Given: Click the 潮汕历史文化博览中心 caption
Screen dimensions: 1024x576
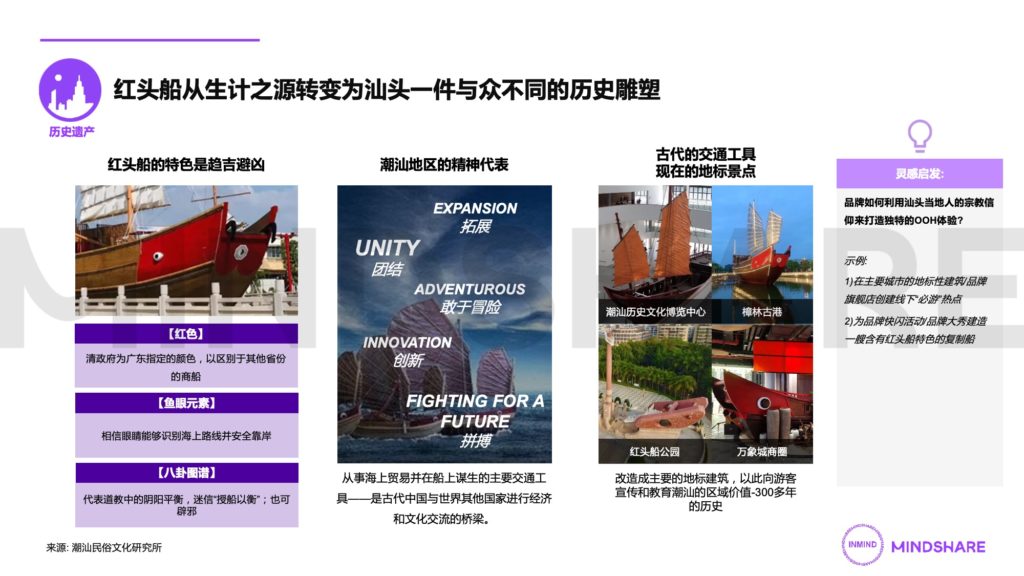Looking at the screenshot, I should [655, 312].
